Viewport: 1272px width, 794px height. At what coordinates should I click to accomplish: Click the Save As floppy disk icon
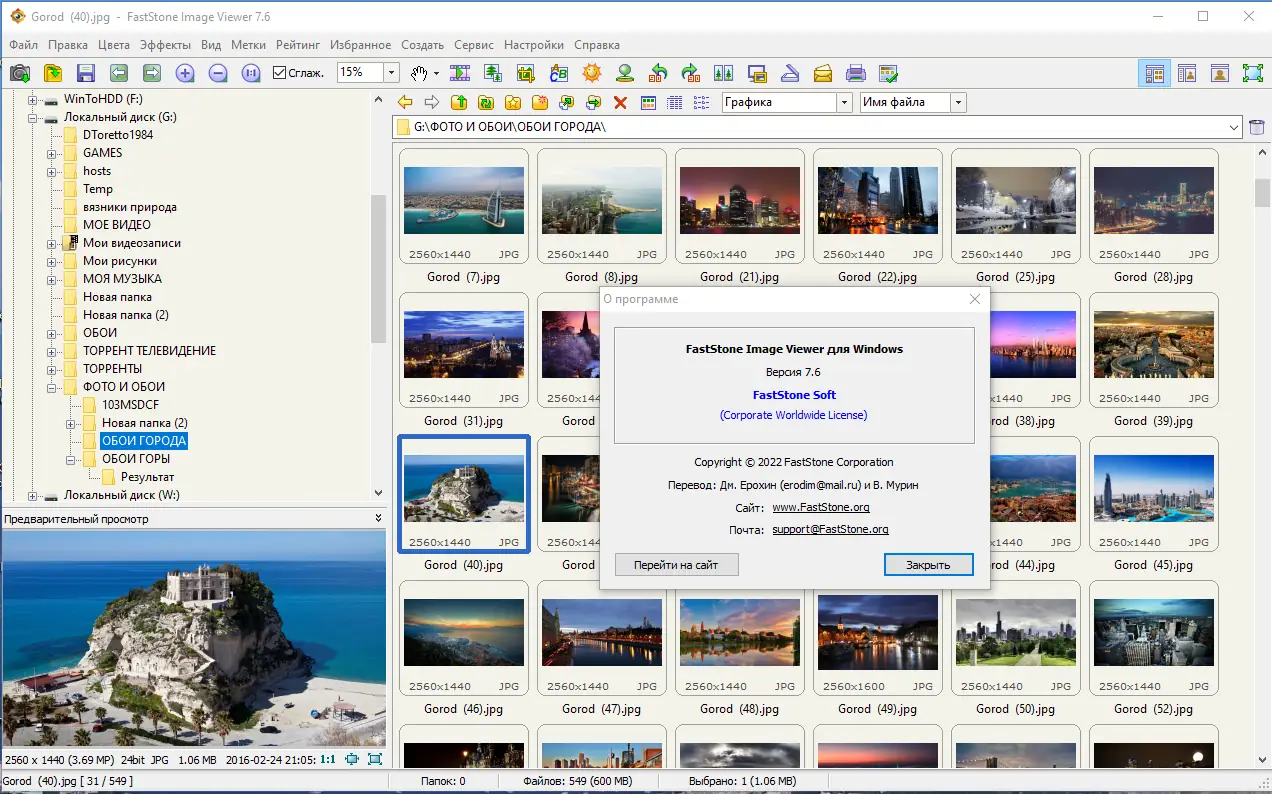pos(85,73)
